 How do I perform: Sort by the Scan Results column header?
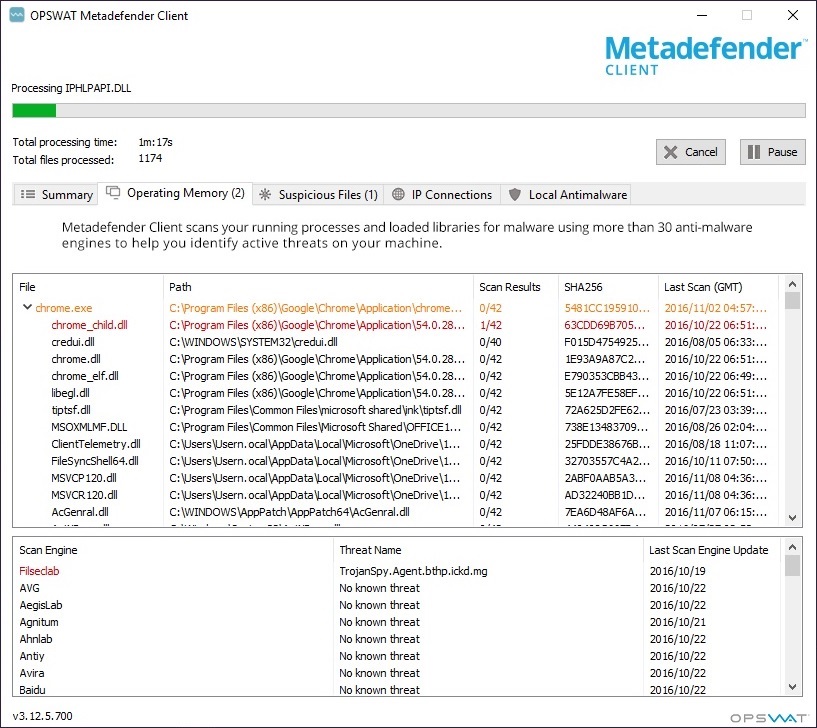[515, 287]
